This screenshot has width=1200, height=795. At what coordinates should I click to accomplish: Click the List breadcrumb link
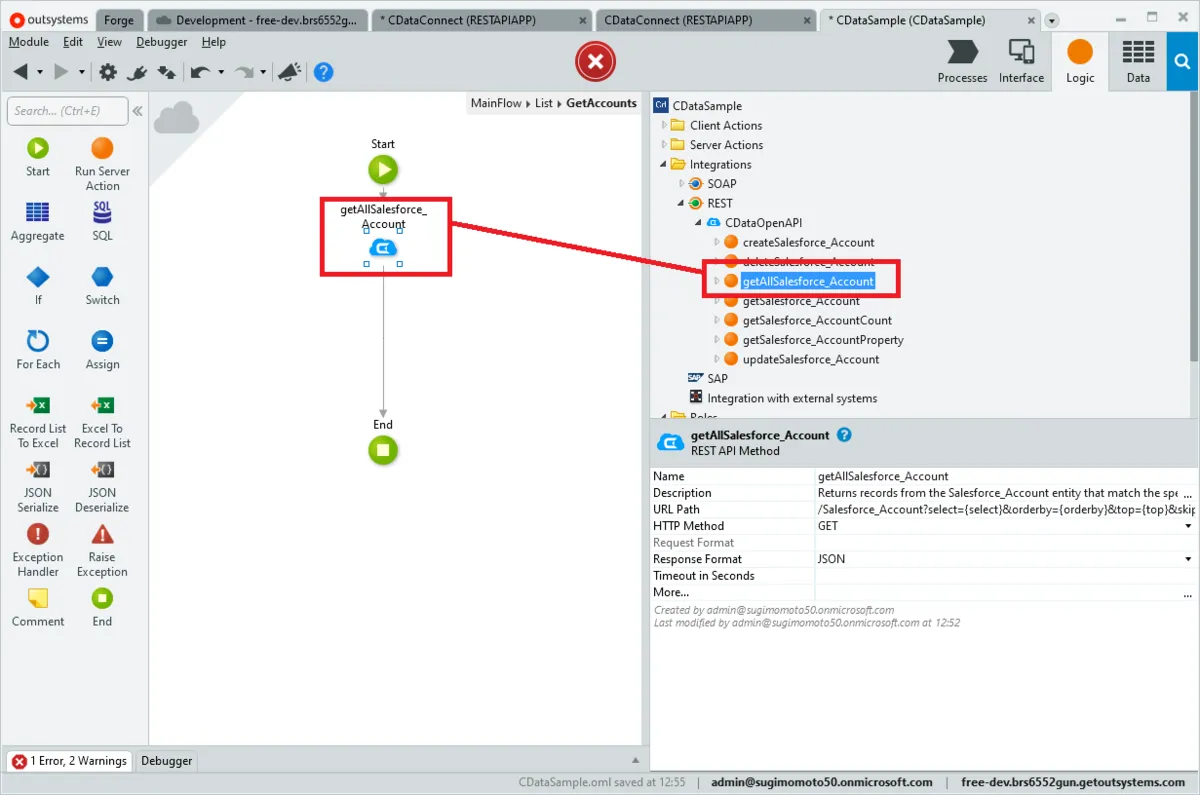point(543,103)
